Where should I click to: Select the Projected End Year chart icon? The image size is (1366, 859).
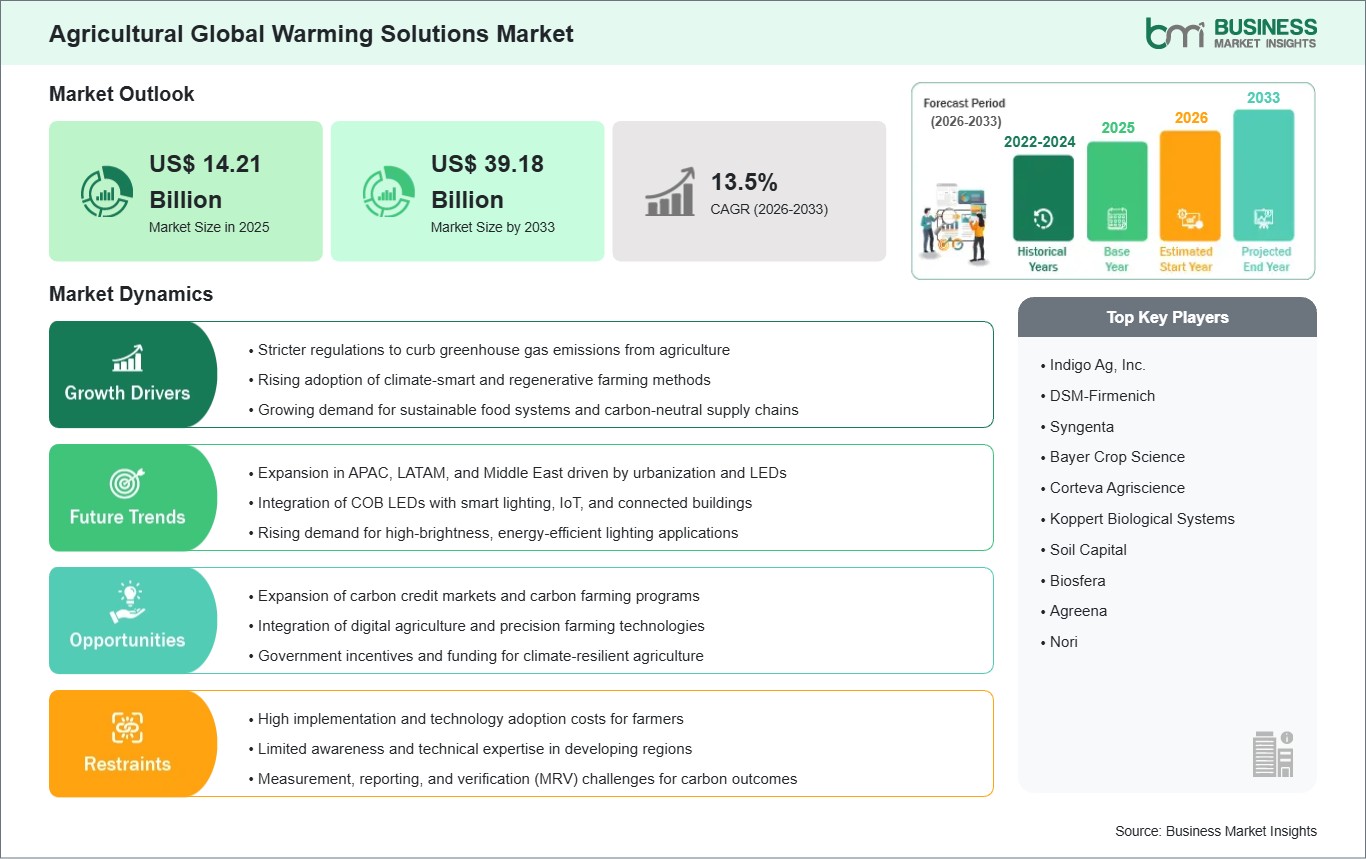click(x=1263, y=221)
